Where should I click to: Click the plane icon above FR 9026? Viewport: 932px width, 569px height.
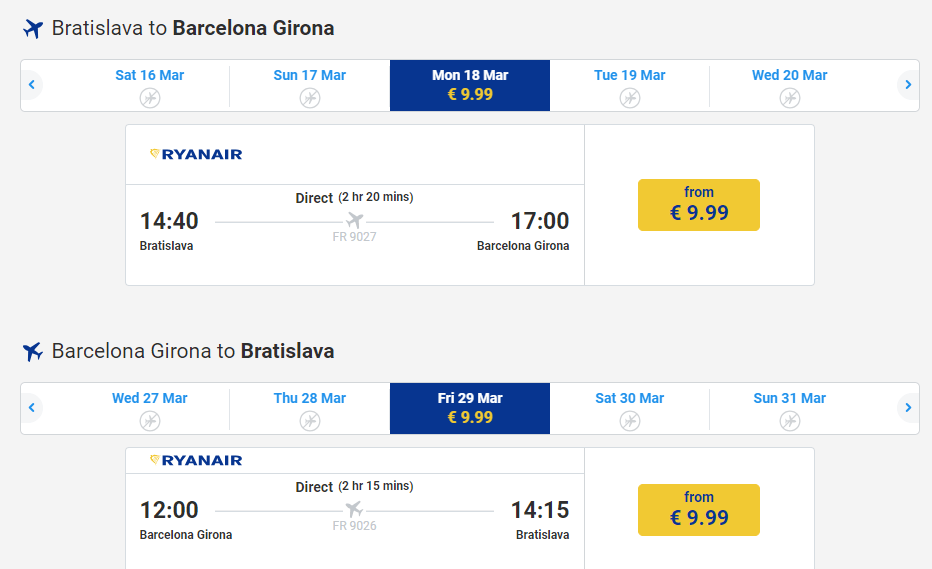pyautogui.click(x=355, y=510)
